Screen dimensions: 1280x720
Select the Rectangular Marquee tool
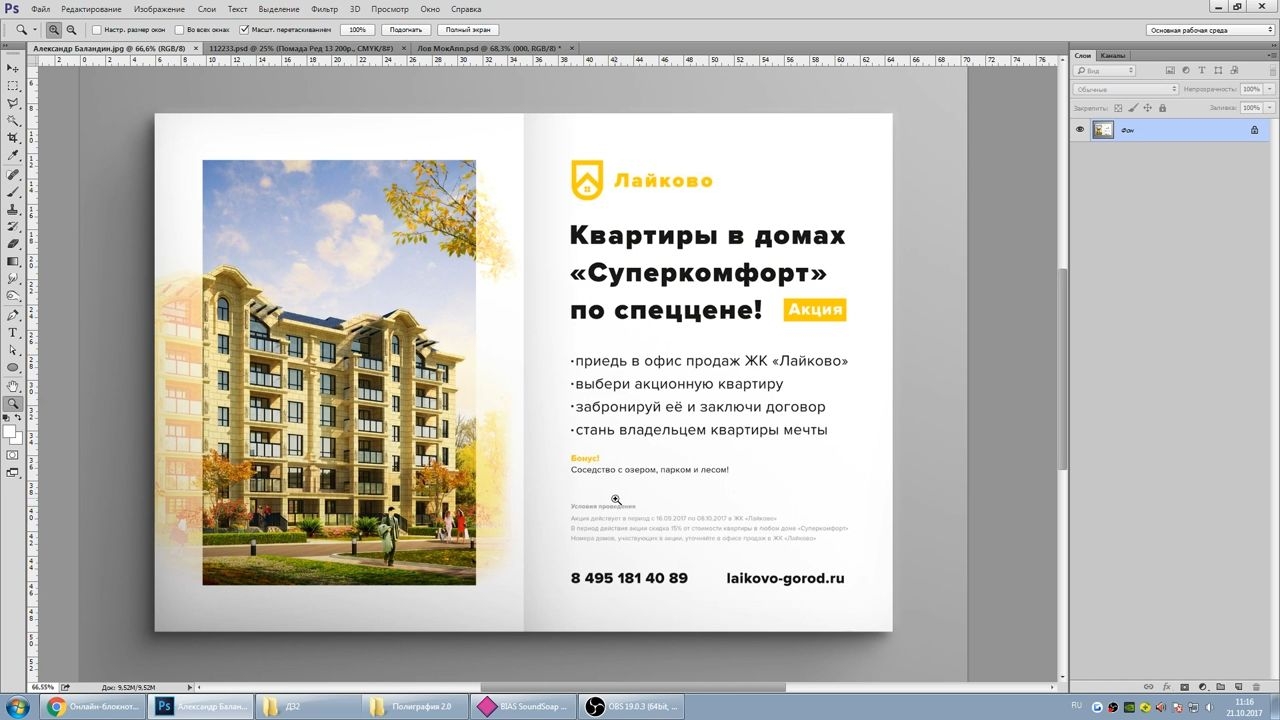(x=13, y=85)
